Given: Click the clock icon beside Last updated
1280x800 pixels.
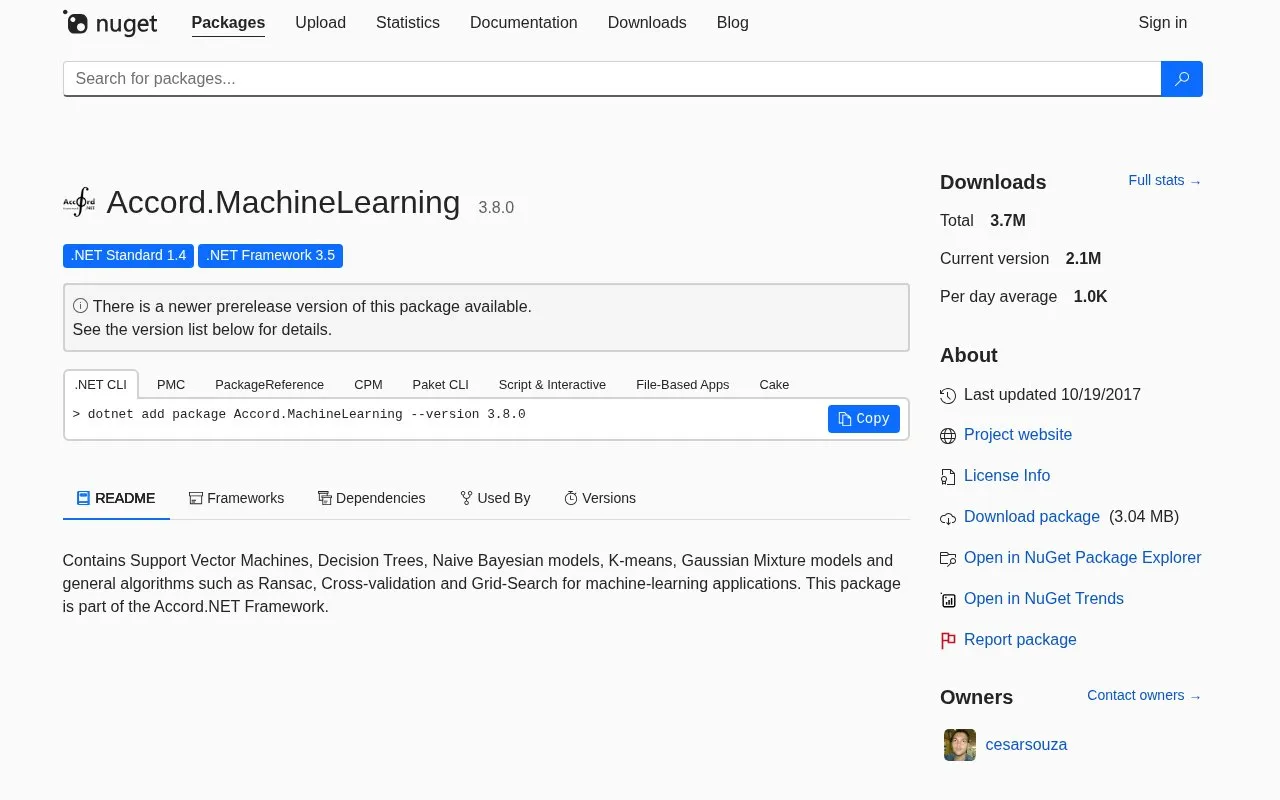Looking at the screenshot, I should tap(948, 396).
